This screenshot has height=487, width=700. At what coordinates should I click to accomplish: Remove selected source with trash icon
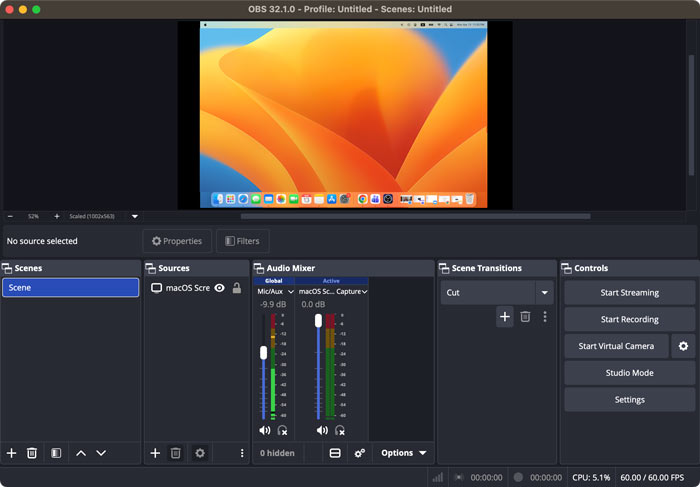[x=175, y=453]
